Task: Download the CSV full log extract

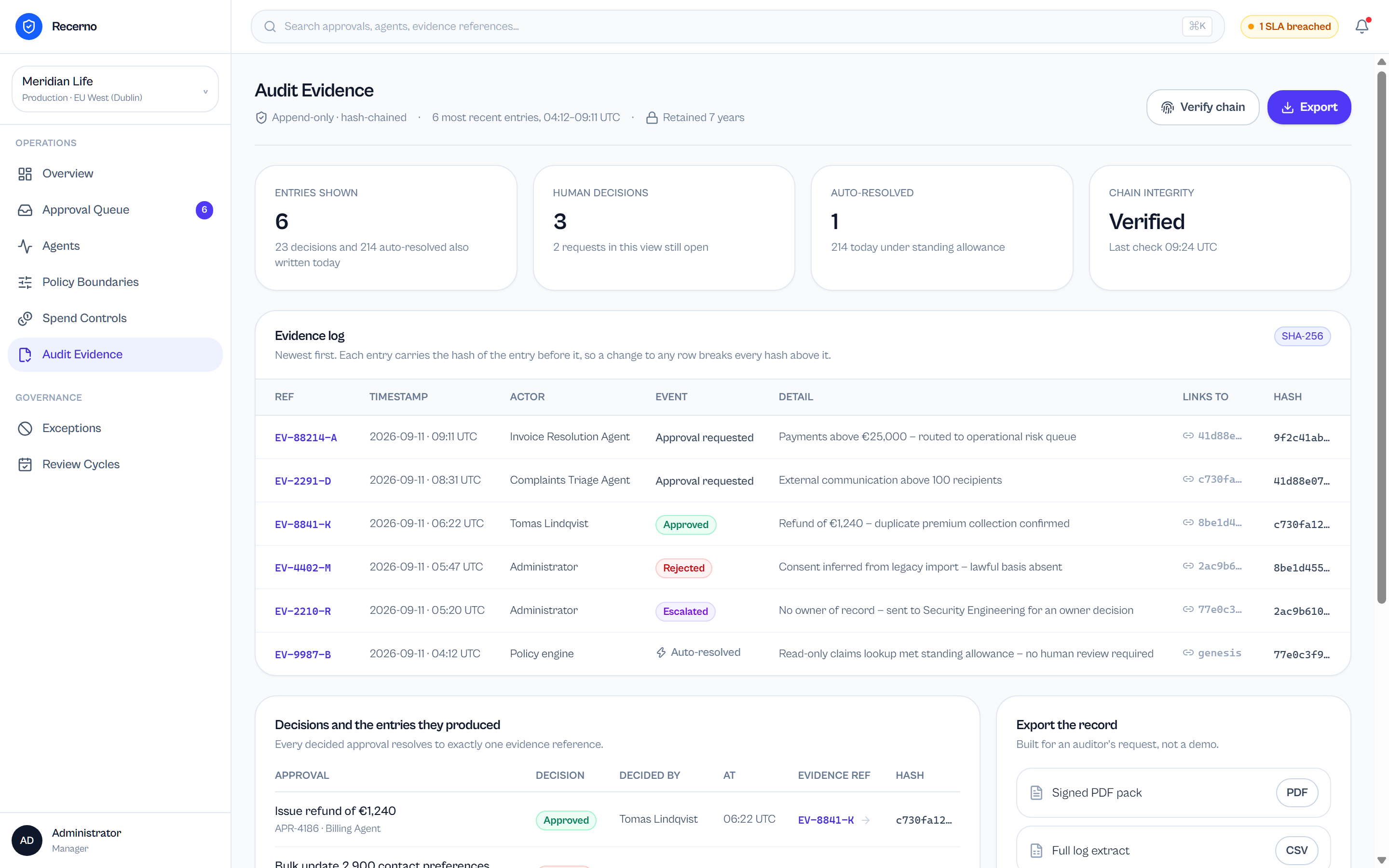Action: tap(1296, 851)
